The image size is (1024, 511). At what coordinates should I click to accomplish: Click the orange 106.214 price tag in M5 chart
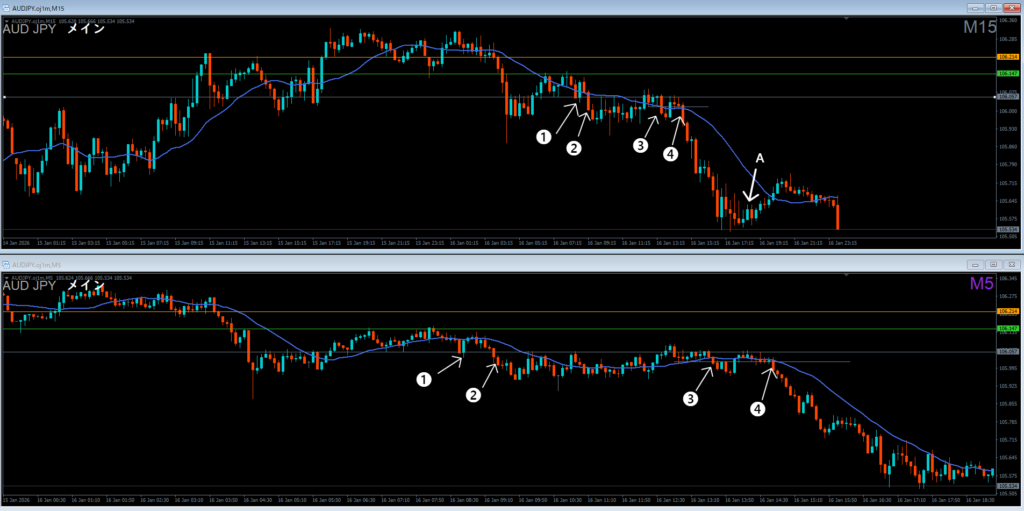[1007, 311]
